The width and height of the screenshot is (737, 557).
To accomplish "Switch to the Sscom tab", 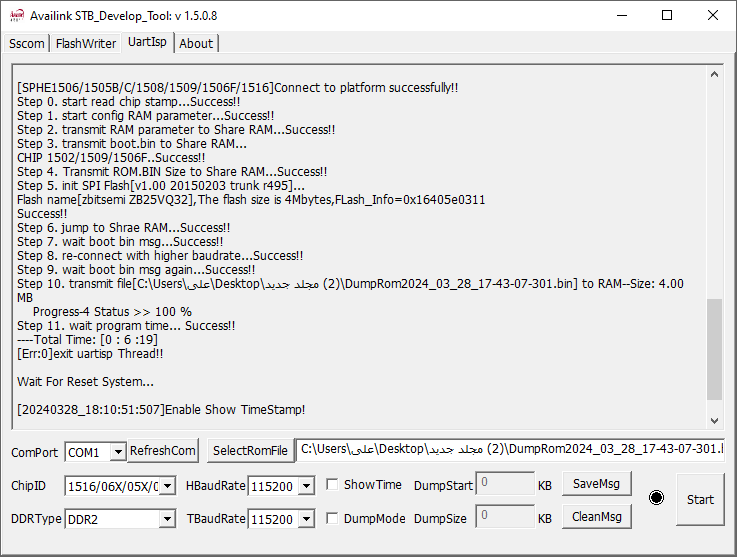I will 27,43.
